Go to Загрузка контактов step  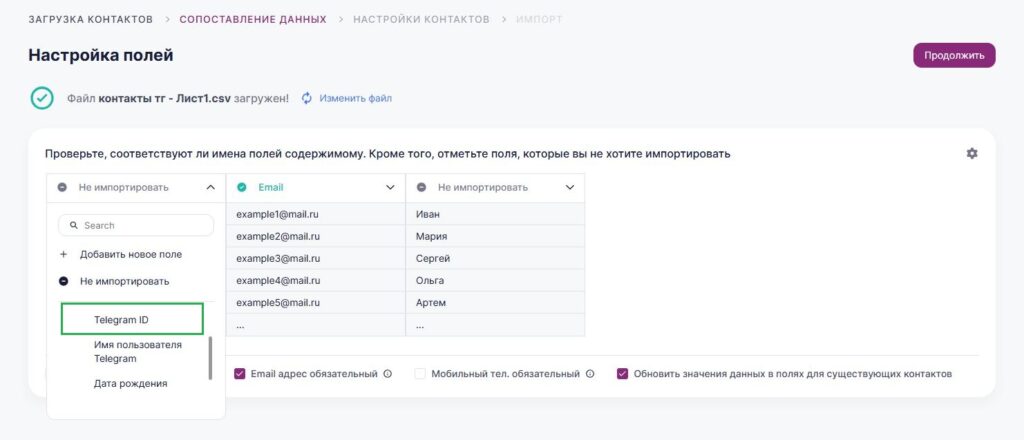click(x=91, y=19)
